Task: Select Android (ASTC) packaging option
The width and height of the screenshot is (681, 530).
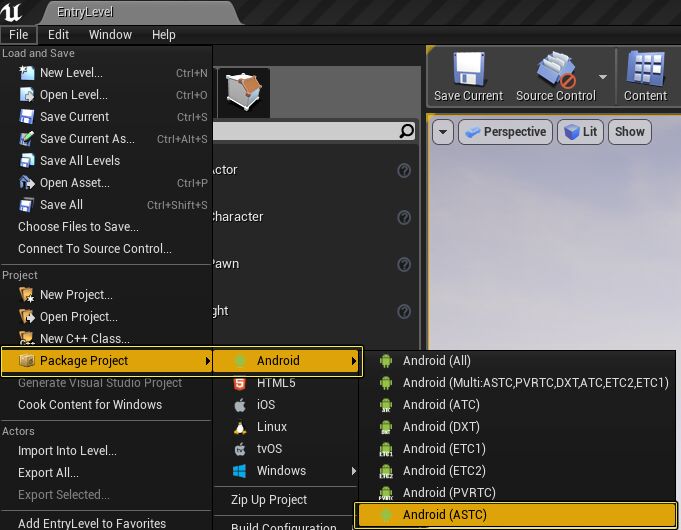Action: (x=516, y=515)
